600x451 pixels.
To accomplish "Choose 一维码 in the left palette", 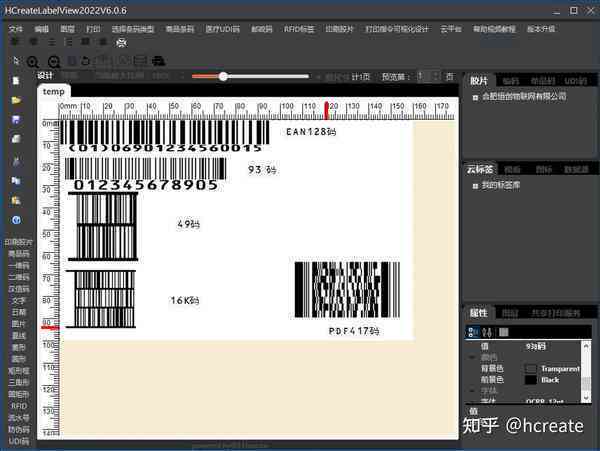I will click(18, 265).
